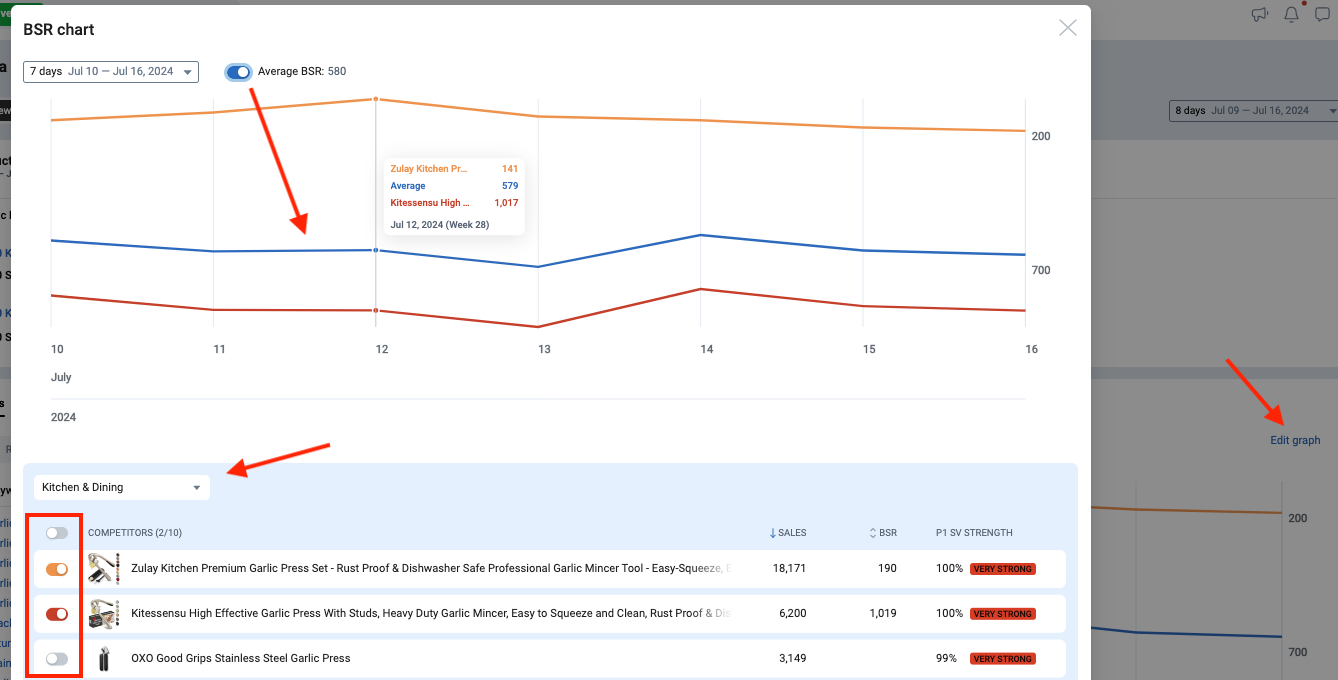Click the COMPETITORS (2/10) column header
Image resolution: width=1338 pixels, height=680 pixels.
[x=135, y=533]
